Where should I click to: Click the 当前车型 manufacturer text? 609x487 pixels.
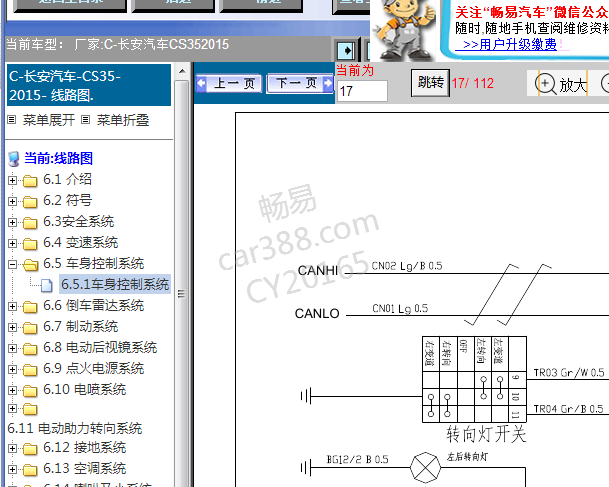coord(117,44)
